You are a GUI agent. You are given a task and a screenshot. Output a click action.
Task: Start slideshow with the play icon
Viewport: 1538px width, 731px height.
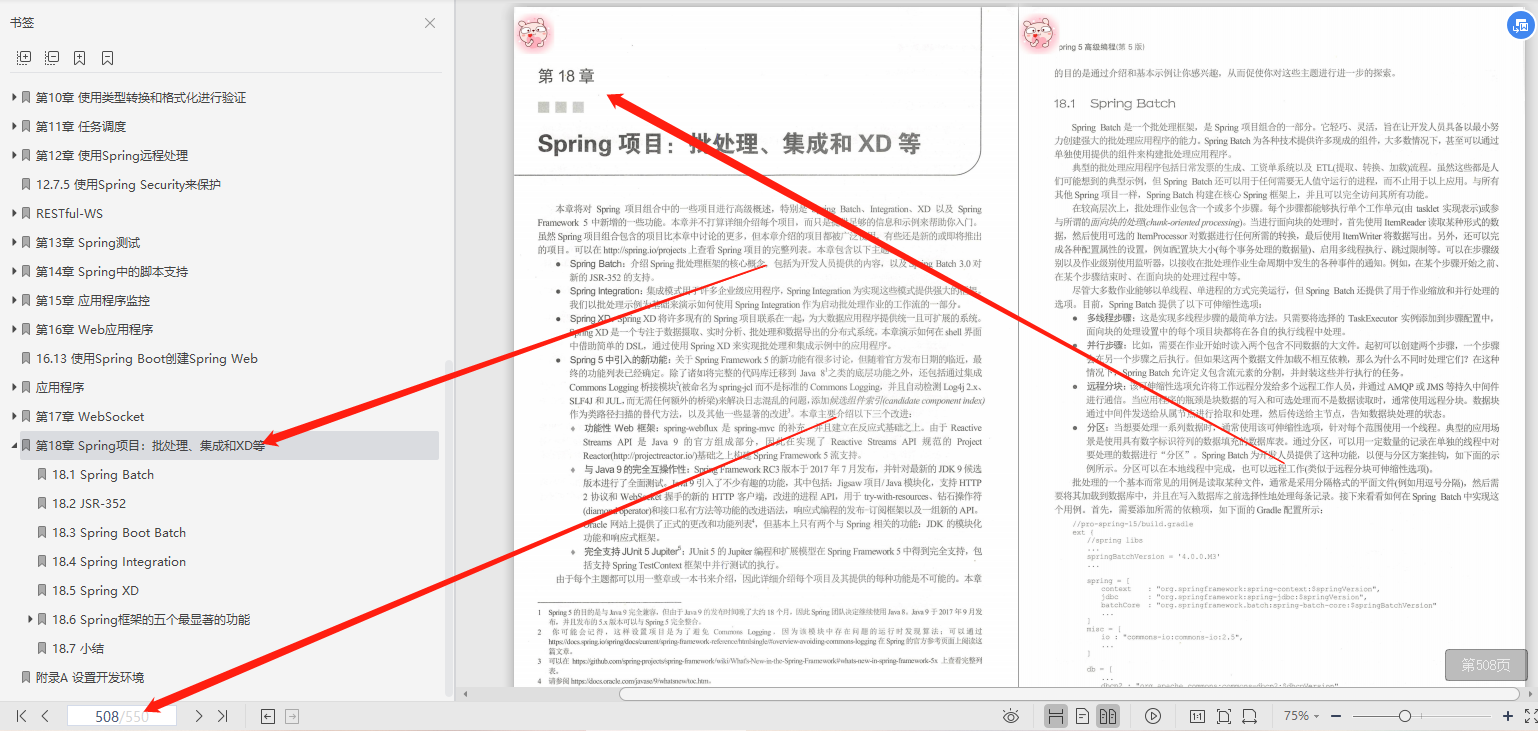[x=1153, y=716]
